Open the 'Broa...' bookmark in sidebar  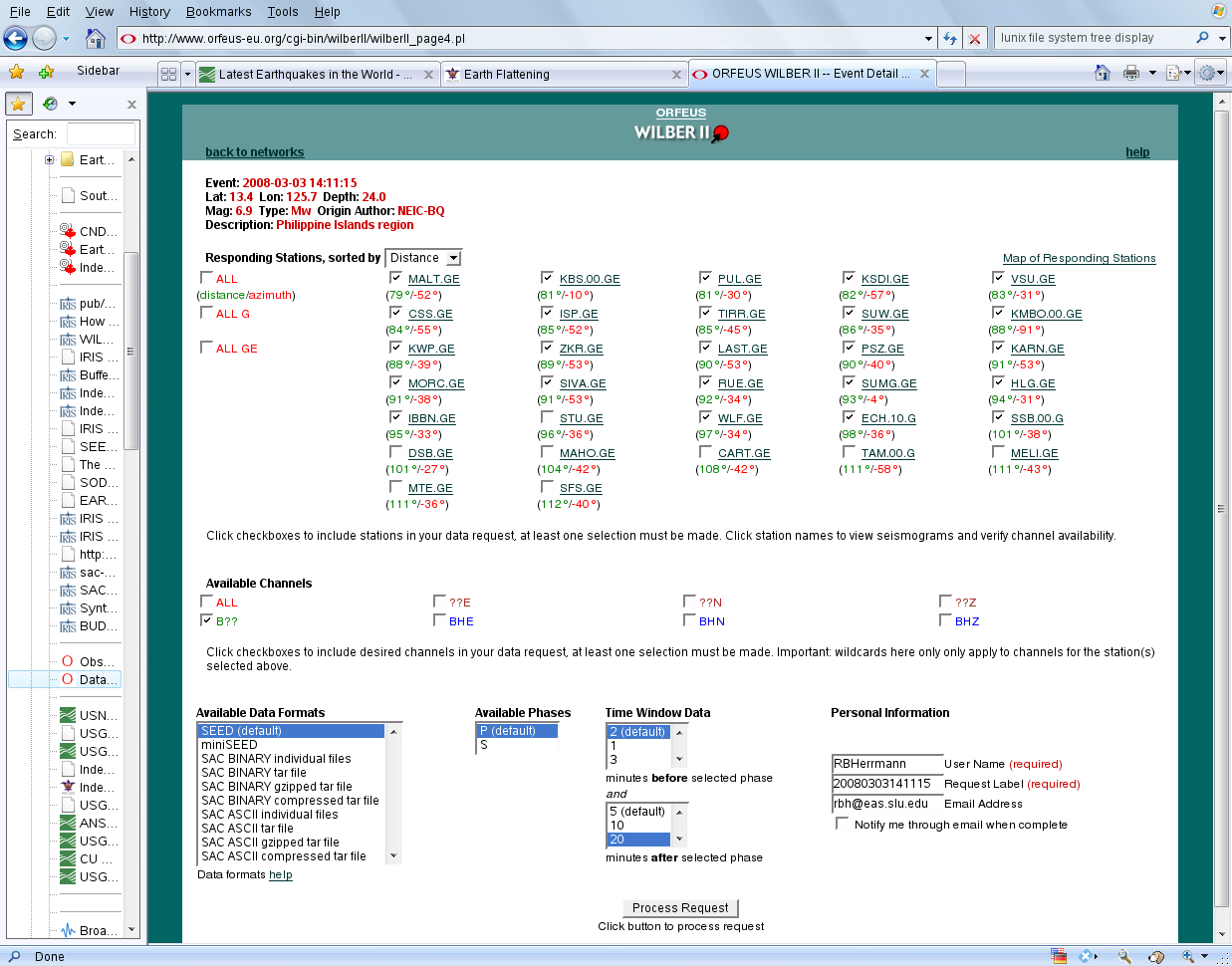pos(90,930)
